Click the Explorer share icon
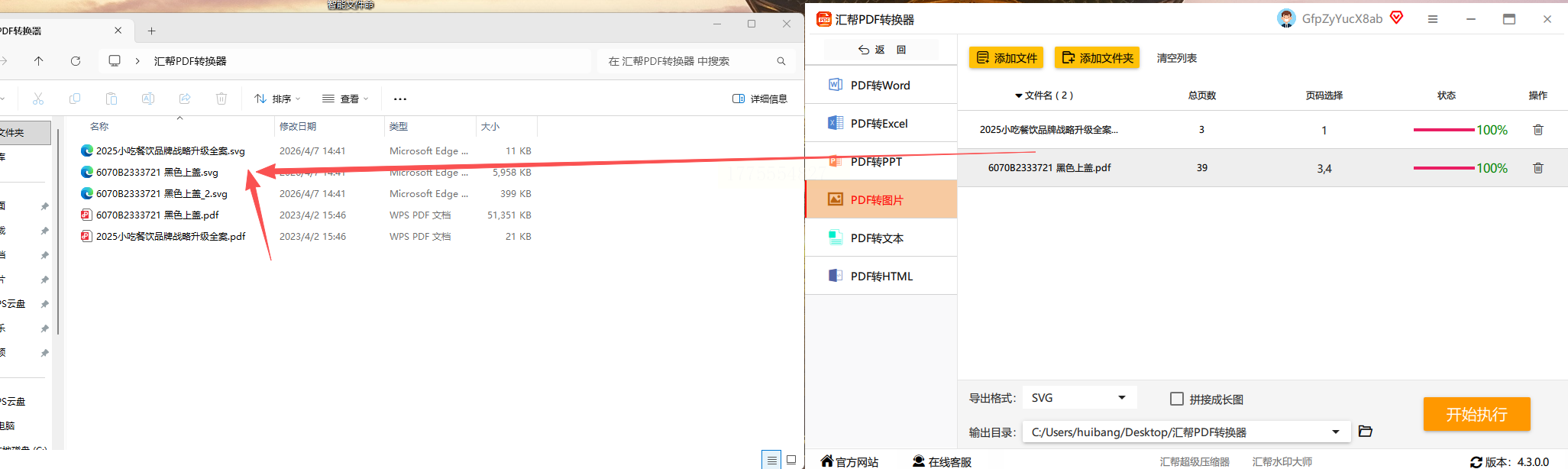 (185, 99)
